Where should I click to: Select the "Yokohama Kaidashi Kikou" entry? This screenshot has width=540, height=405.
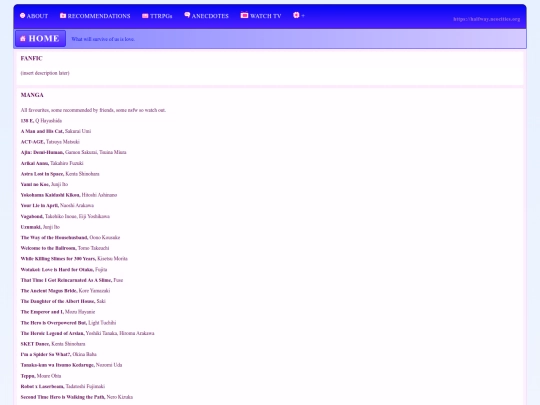[x=69, y=195]
